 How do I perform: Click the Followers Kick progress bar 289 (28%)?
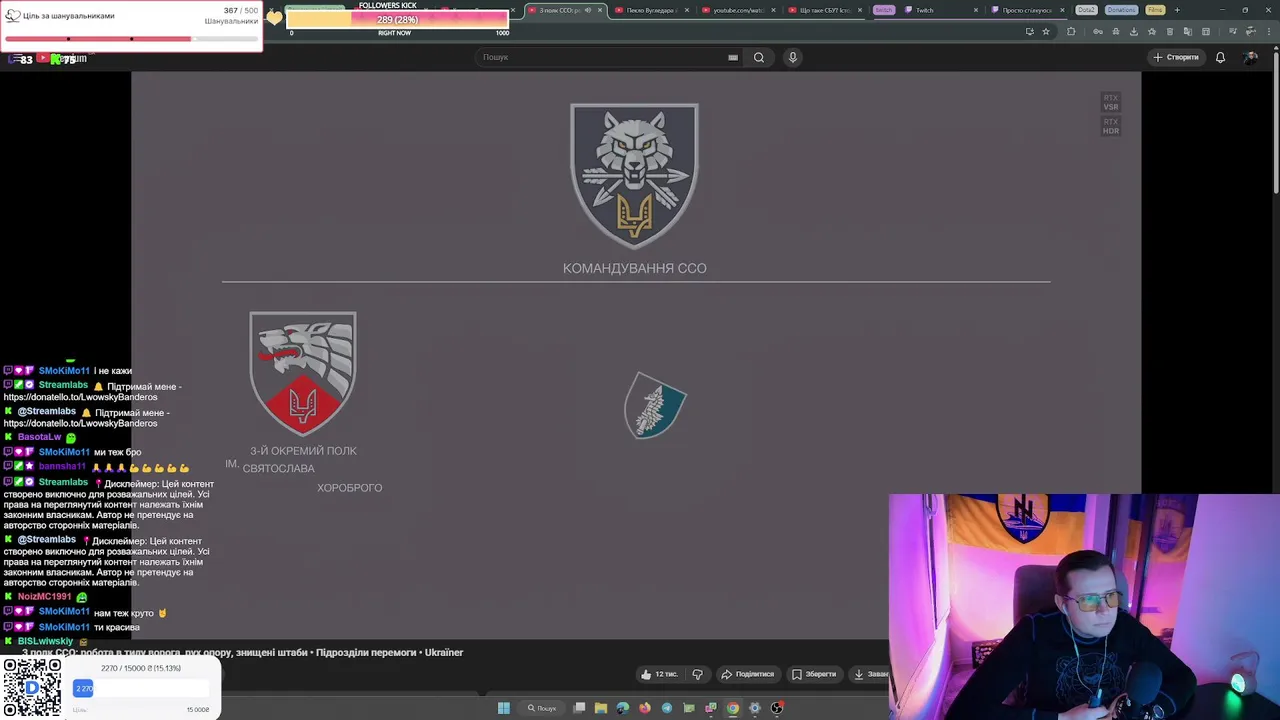tap(397, 20)
